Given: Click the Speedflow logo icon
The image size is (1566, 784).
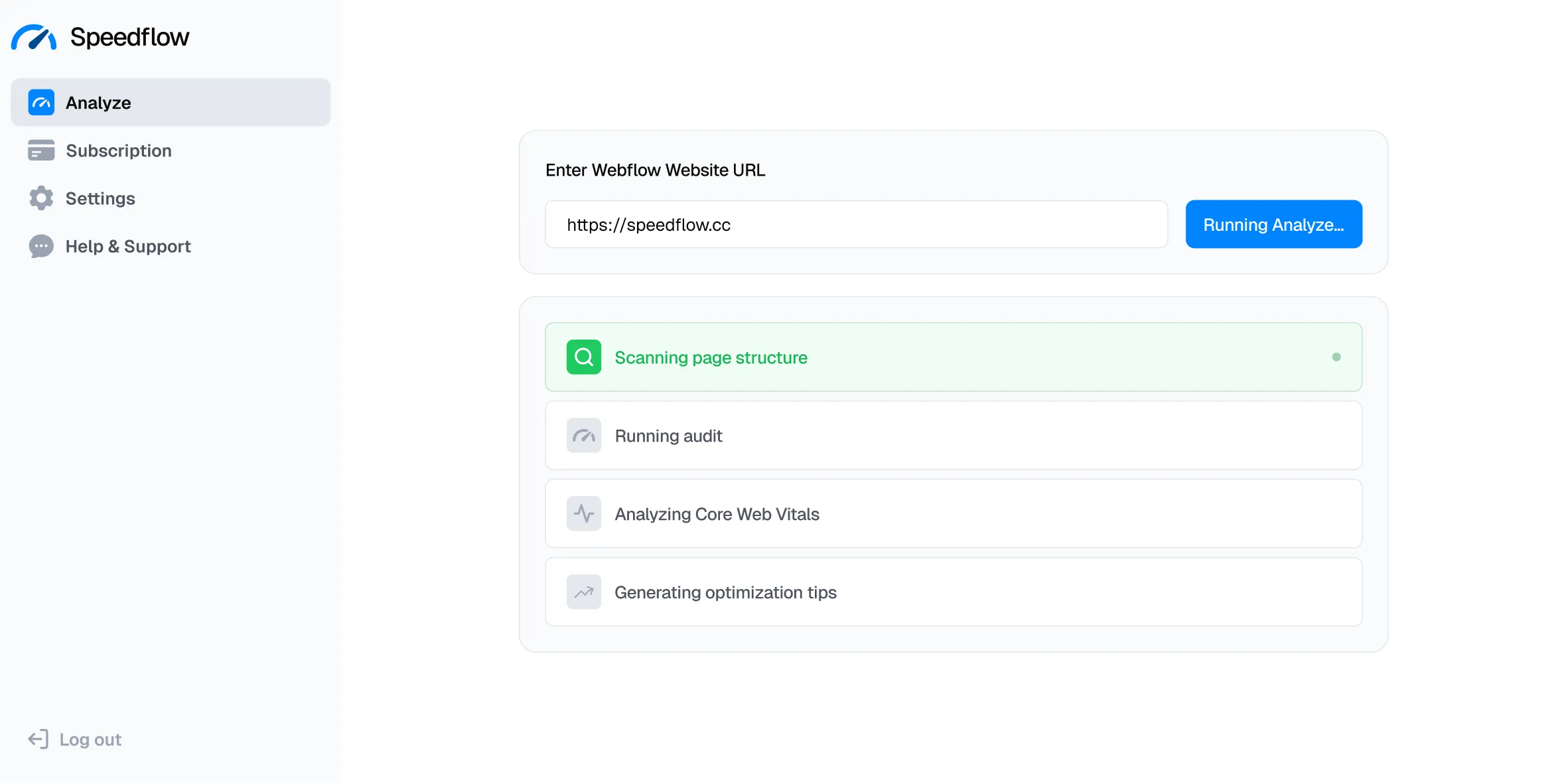Looking at the screenshot, I should 34,37.
